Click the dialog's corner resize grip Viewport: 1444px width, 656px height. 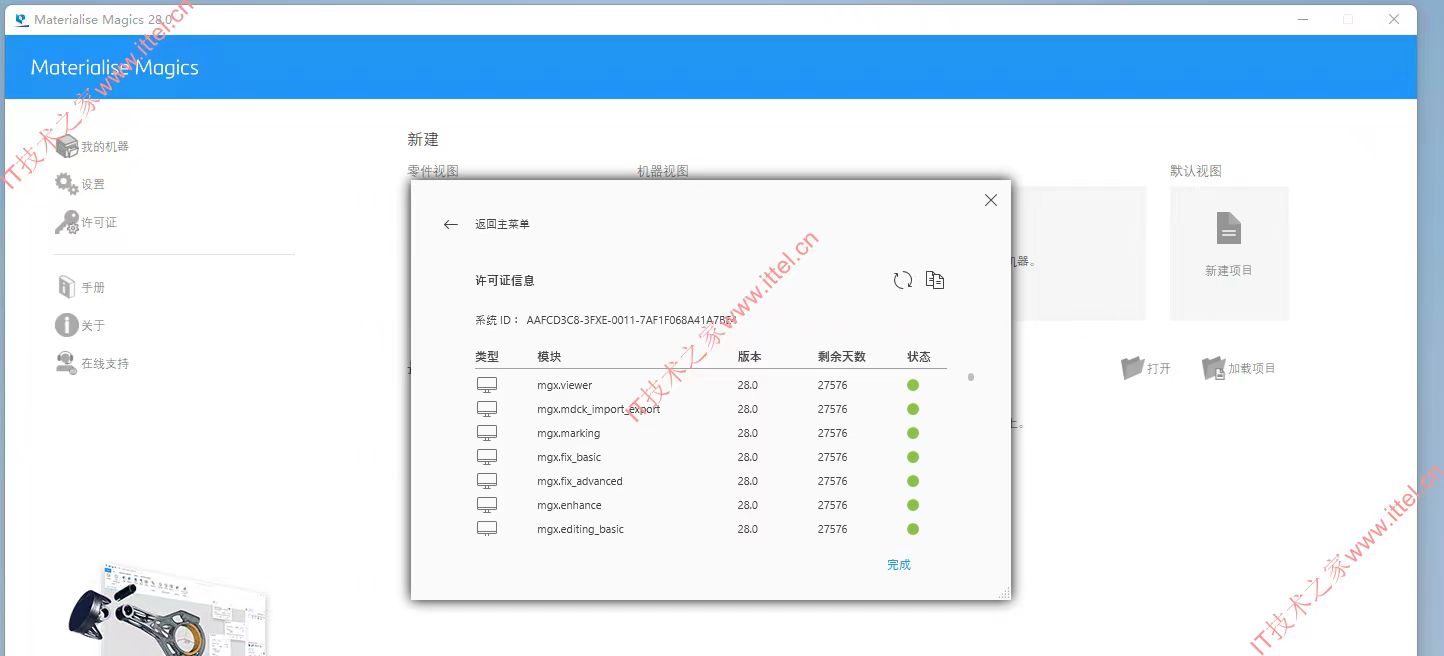point(1003,593)
